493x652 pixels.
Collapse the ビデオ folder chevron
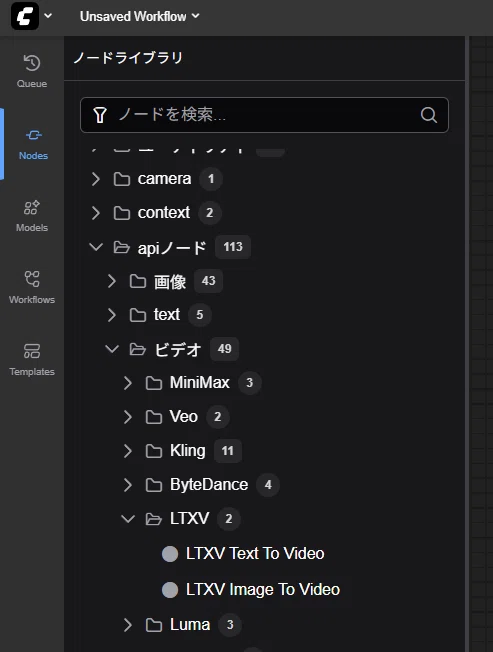[112, 349]
